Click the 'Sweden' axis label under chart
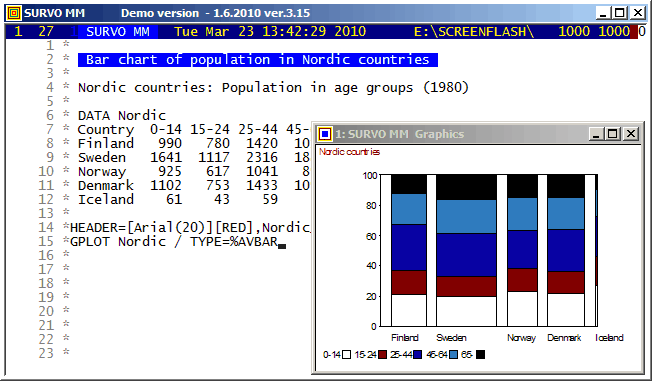The width and height of the screenshot is (652, 381). click(x=451, y=338)
